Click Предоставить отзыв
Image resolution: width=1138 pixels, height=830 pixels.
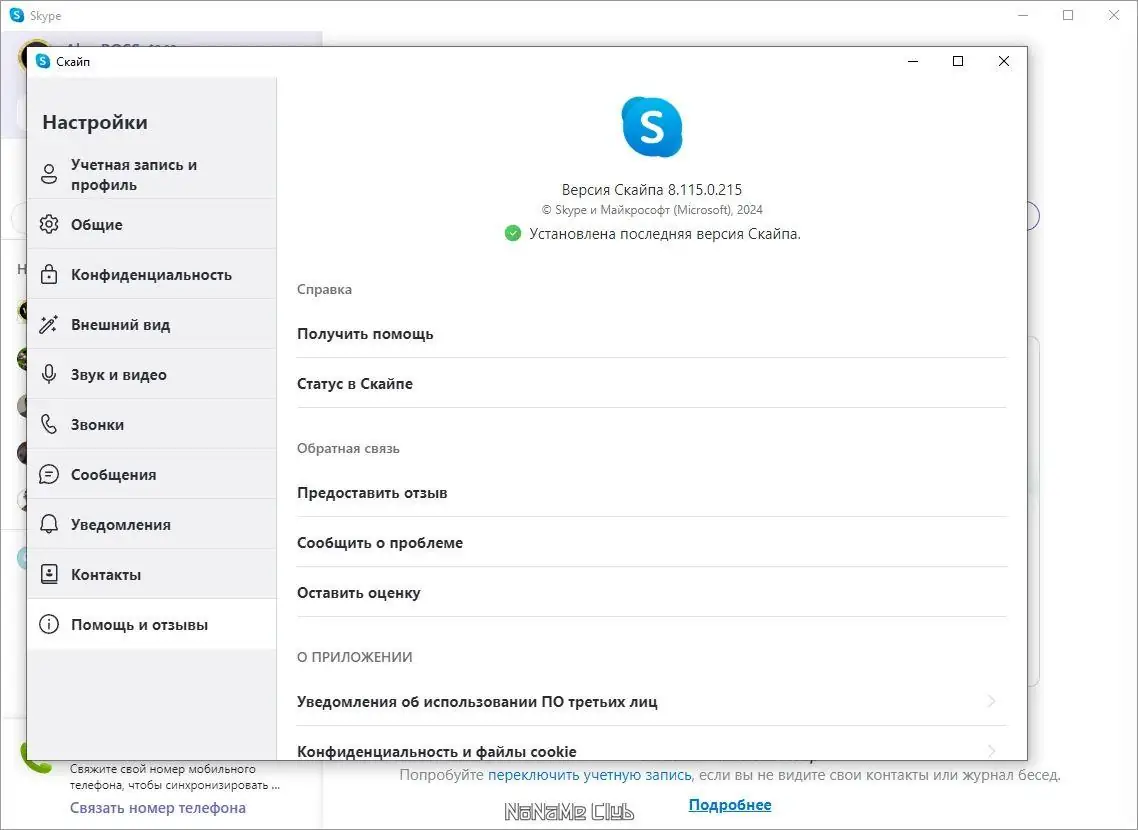click(x=652, y=493)
